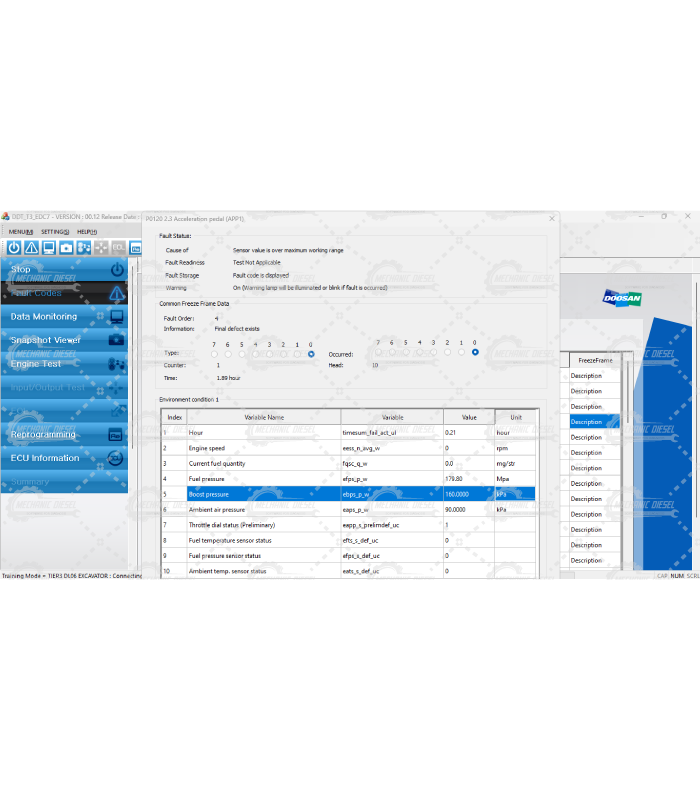Click the power/stop icon in the toolbar
The image size is (700, 800).
[x=14, y=247]
